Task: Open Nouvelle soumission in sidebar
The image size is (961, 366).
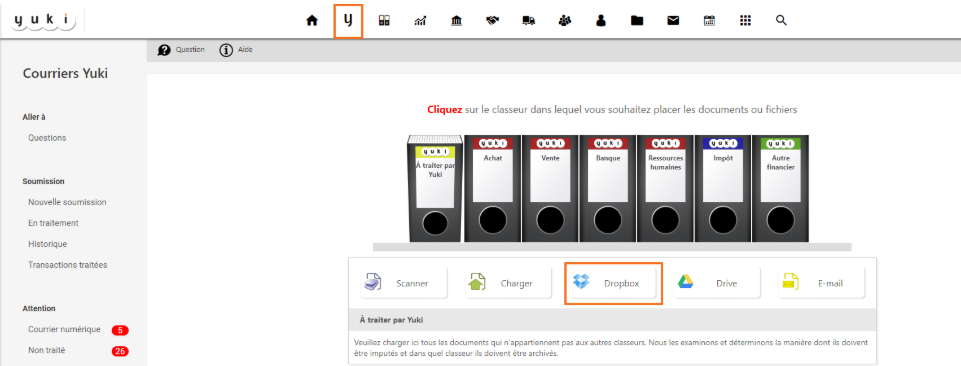Action: click(x=67, y=202)
